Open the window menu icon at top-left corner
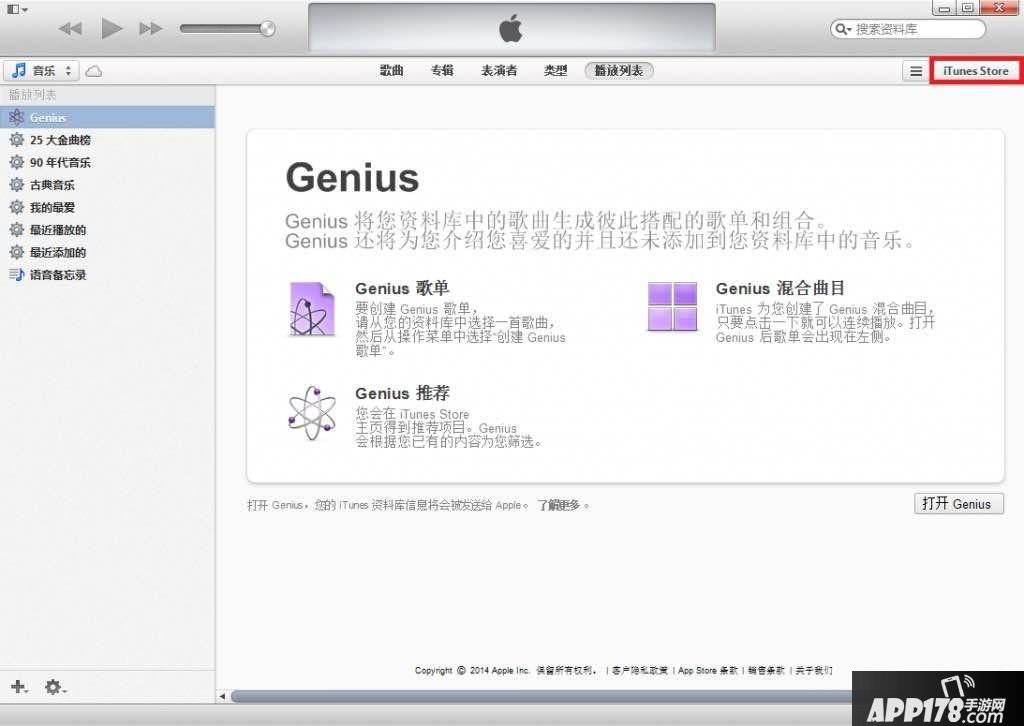Screen dimensions: 1024x726 (17, 8)
